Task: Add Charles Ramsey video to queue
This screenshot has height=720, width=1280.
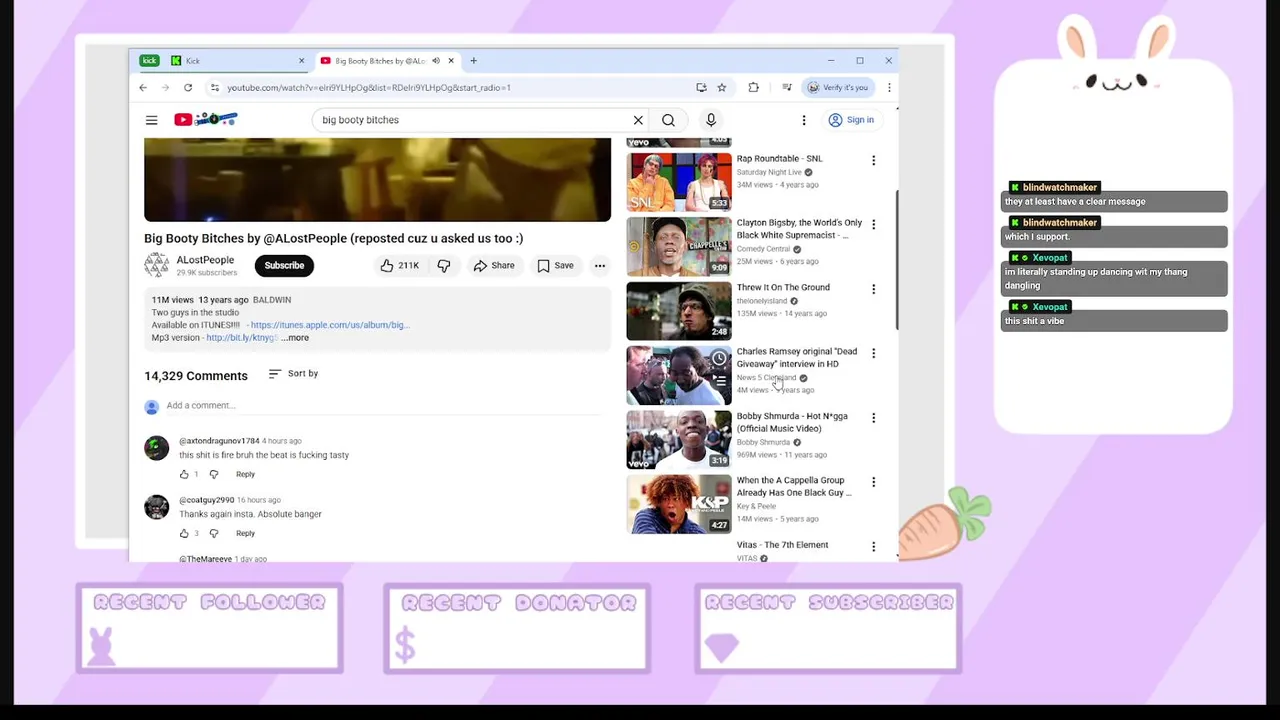Action: click(719, 380)
